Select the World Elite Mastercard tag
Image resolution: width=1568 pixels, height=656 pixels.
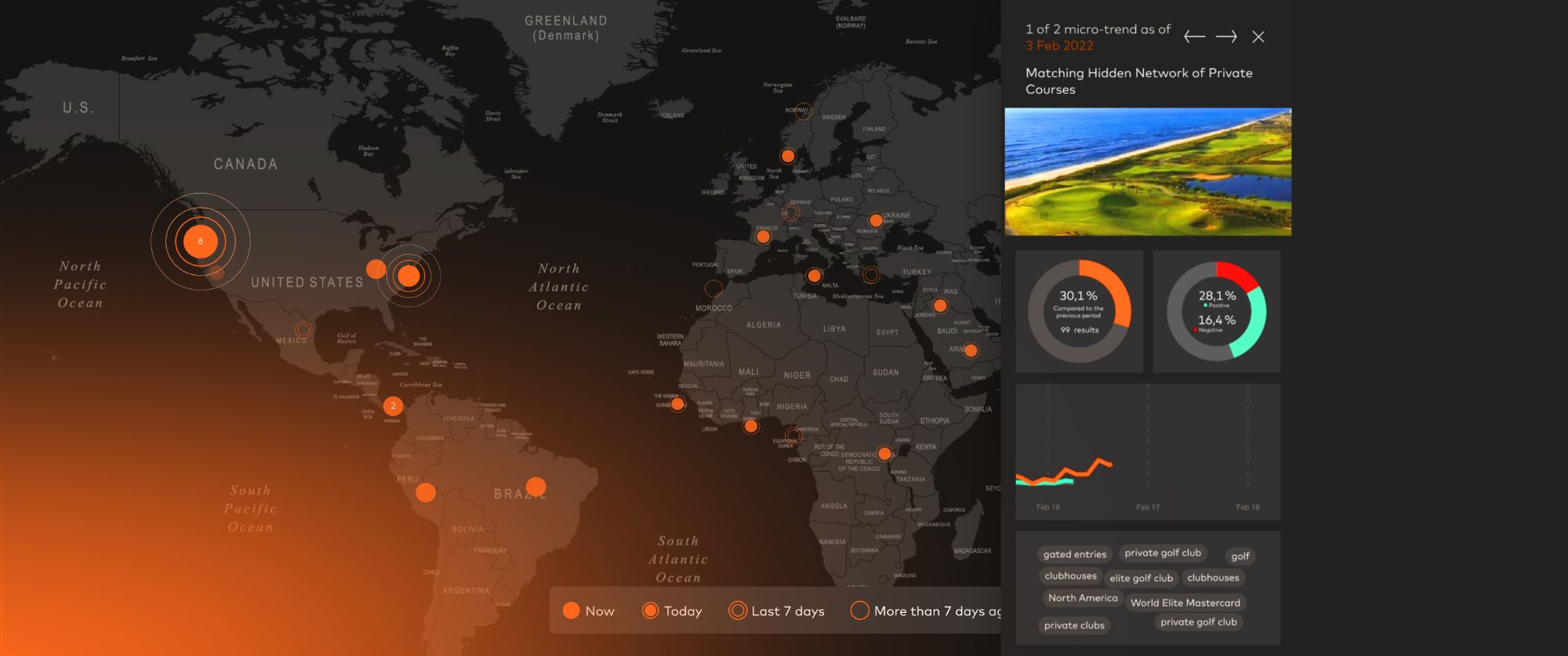pyautogui.click(x=1185, y=603)
